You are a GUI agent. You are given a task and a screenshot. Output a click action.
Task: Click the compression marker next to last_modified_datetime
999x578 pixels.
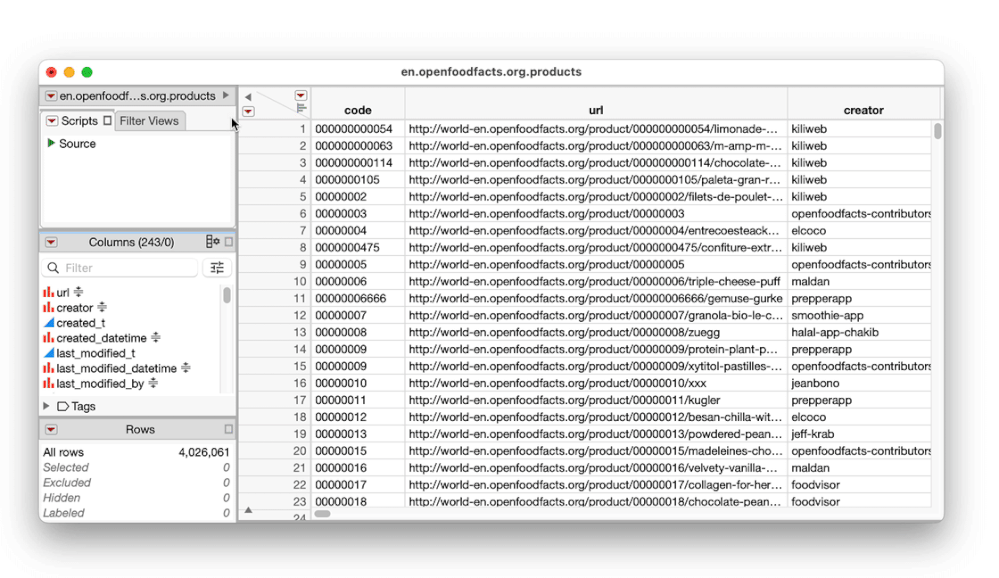pyautogui.click(x=185, y=368)
